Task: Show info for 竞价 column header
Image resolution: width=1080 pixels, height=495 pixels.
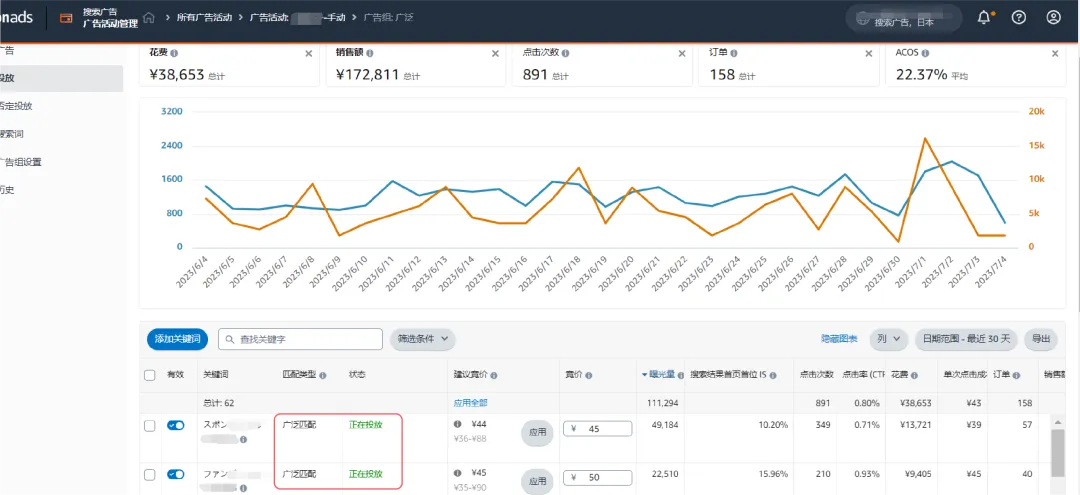Action: [x=589, y=376]
